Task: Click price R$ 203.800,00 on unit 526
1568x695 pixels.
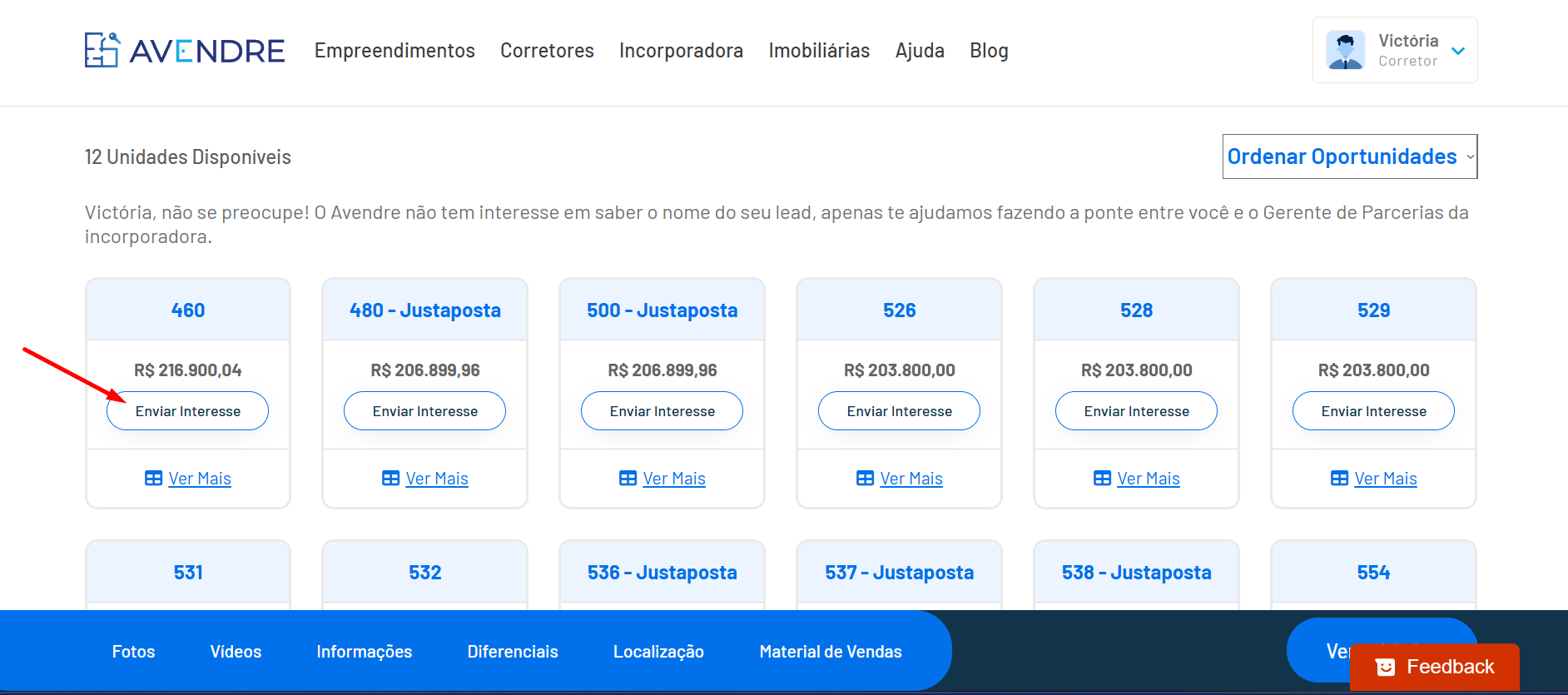Action: (900, 370)
